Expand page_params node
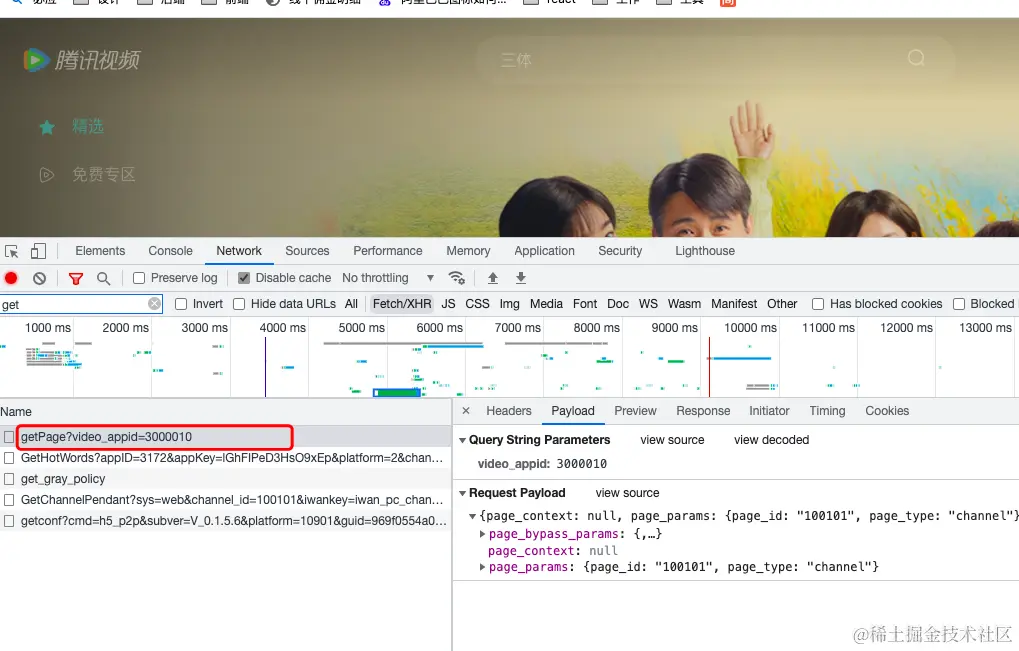Image resolution: width=1019 pixels, height=651 pixels. pos(482,567)
